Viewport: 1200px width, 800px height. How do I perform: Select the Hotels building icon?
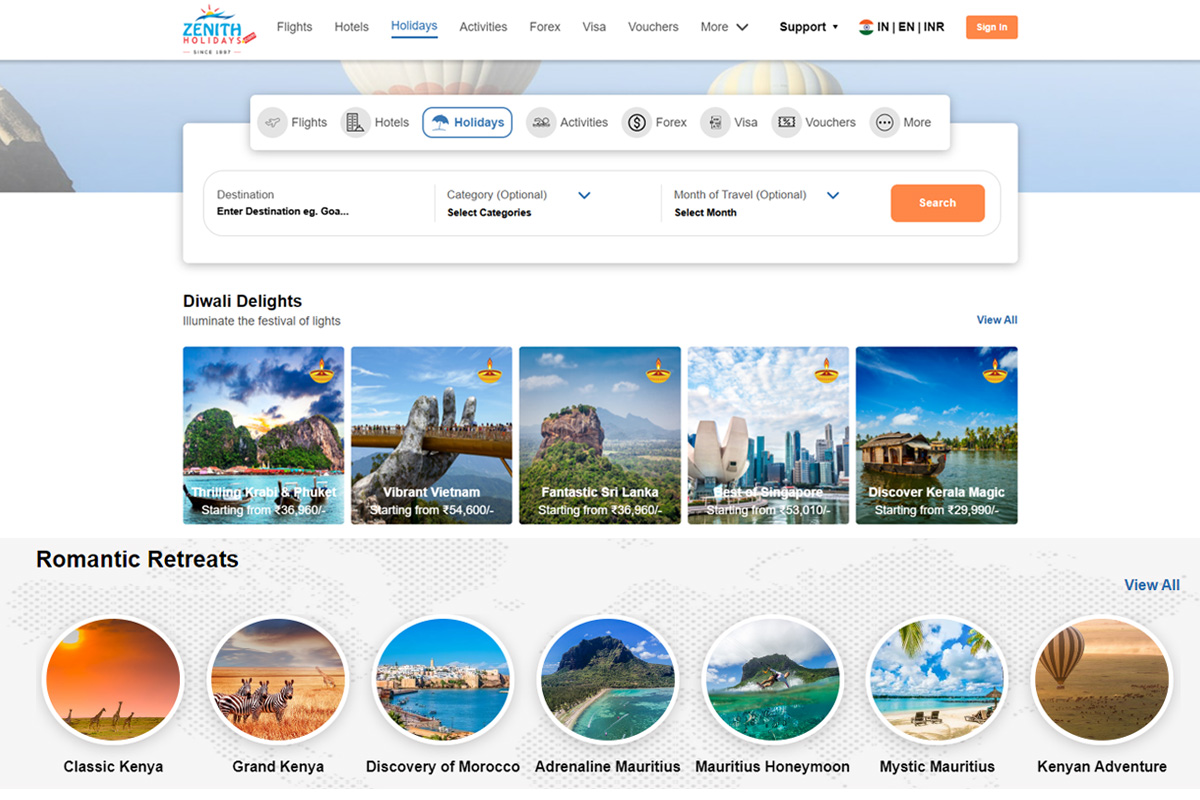click(x=355, y=123)
